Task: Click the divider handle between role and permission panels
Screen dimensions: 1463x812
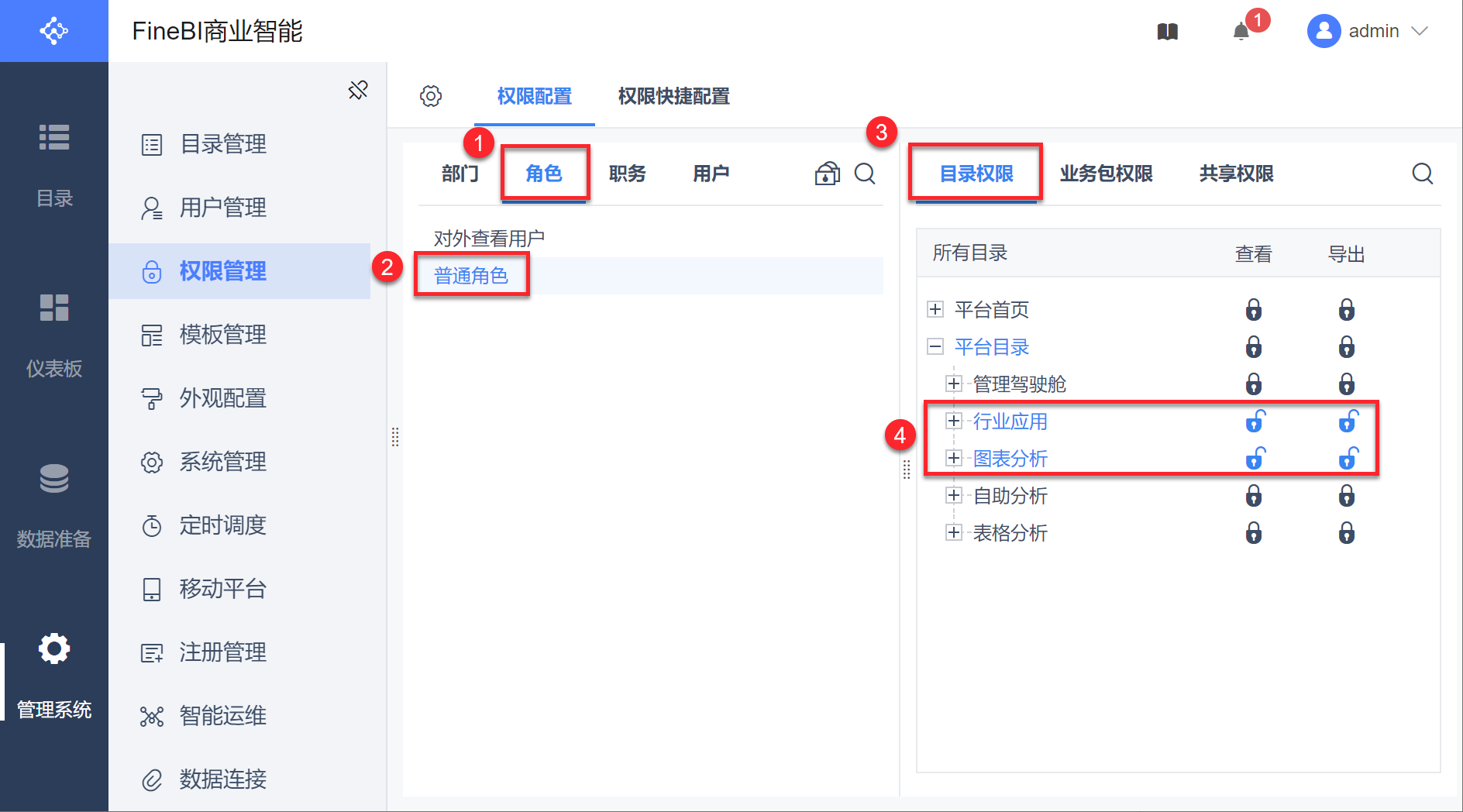Action: pos(907,470)
